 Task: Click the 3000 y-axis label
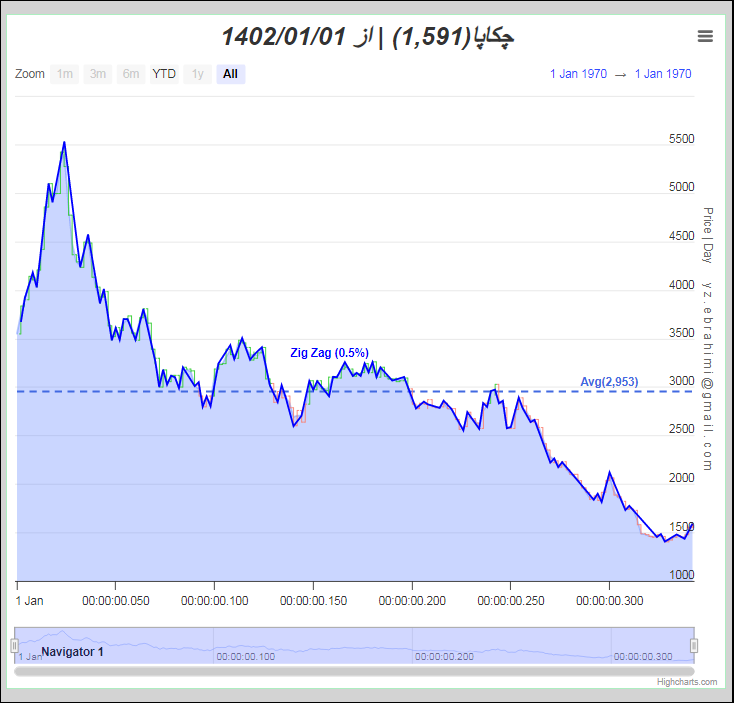coord(681,381)
